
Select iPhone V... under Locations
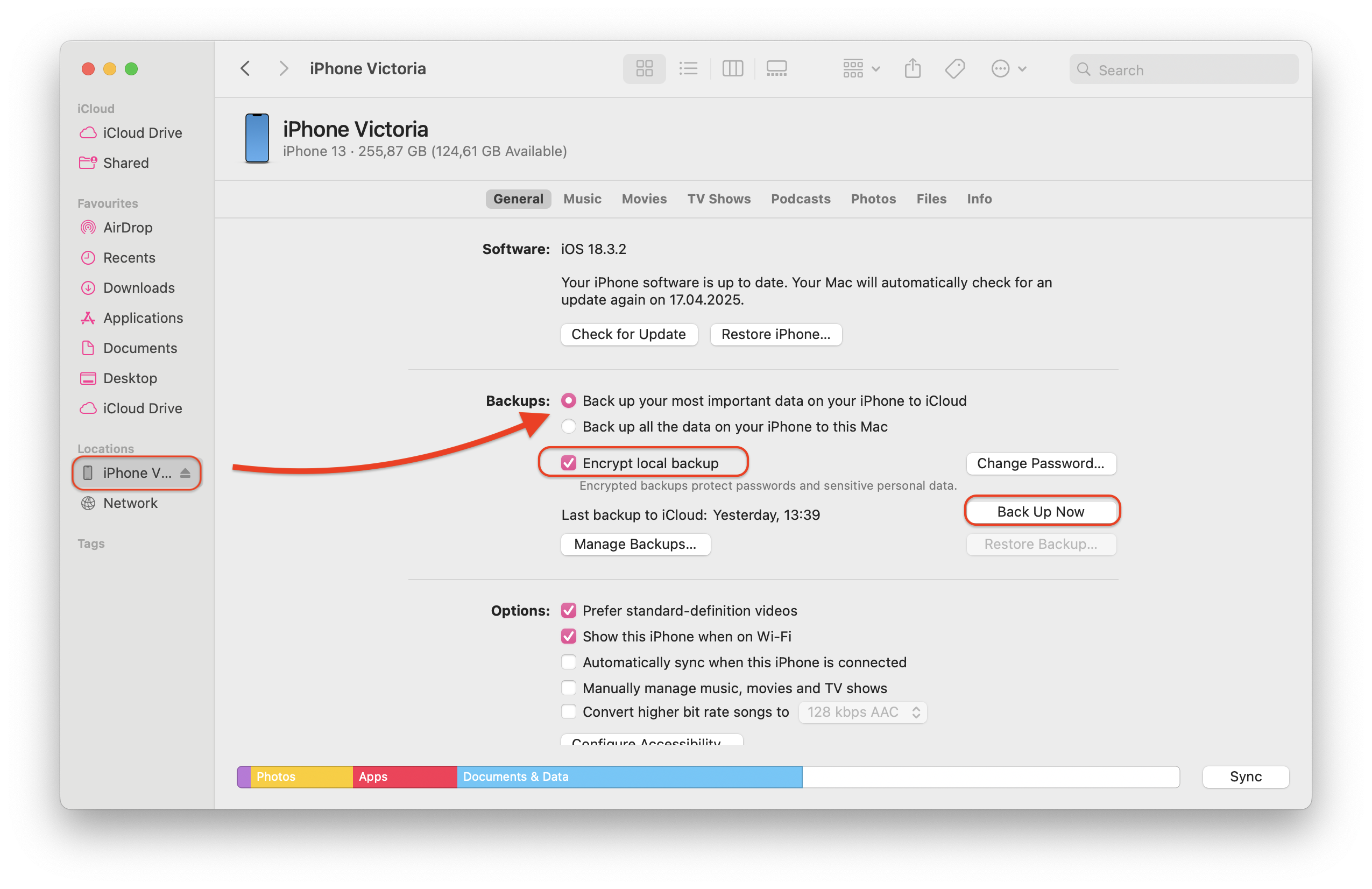click(x=137, y=472)
